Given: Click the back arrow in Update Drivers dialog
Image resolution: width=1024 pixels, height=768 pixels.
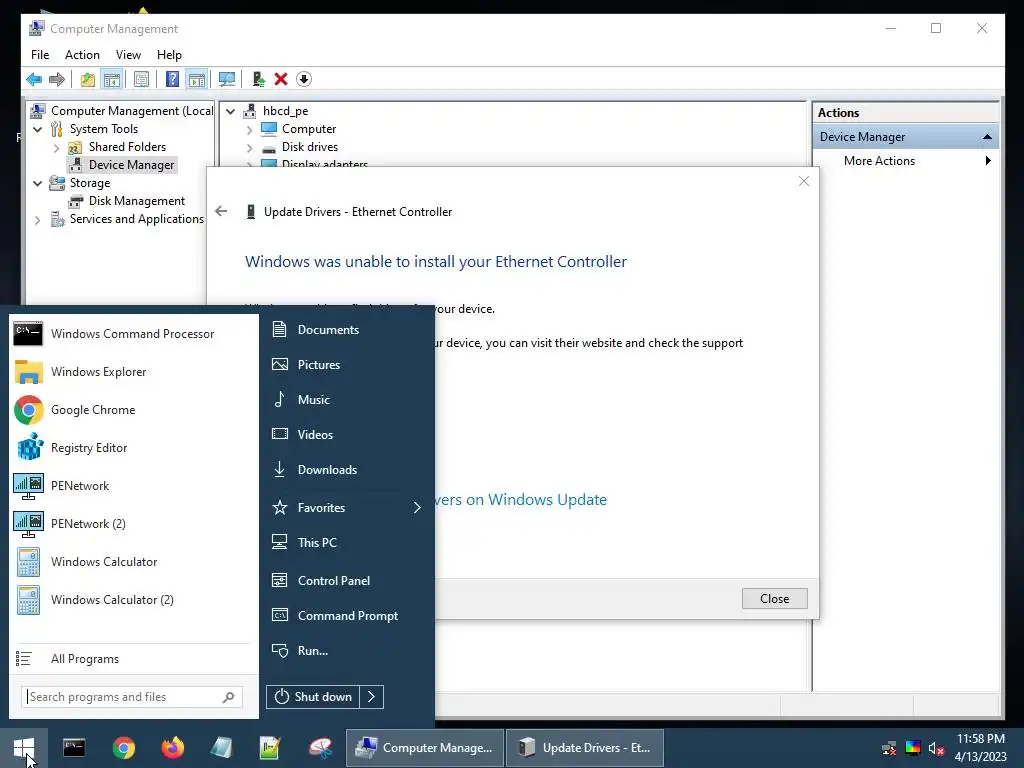Looking at the screenshot, I should click(x=221, y=212).
